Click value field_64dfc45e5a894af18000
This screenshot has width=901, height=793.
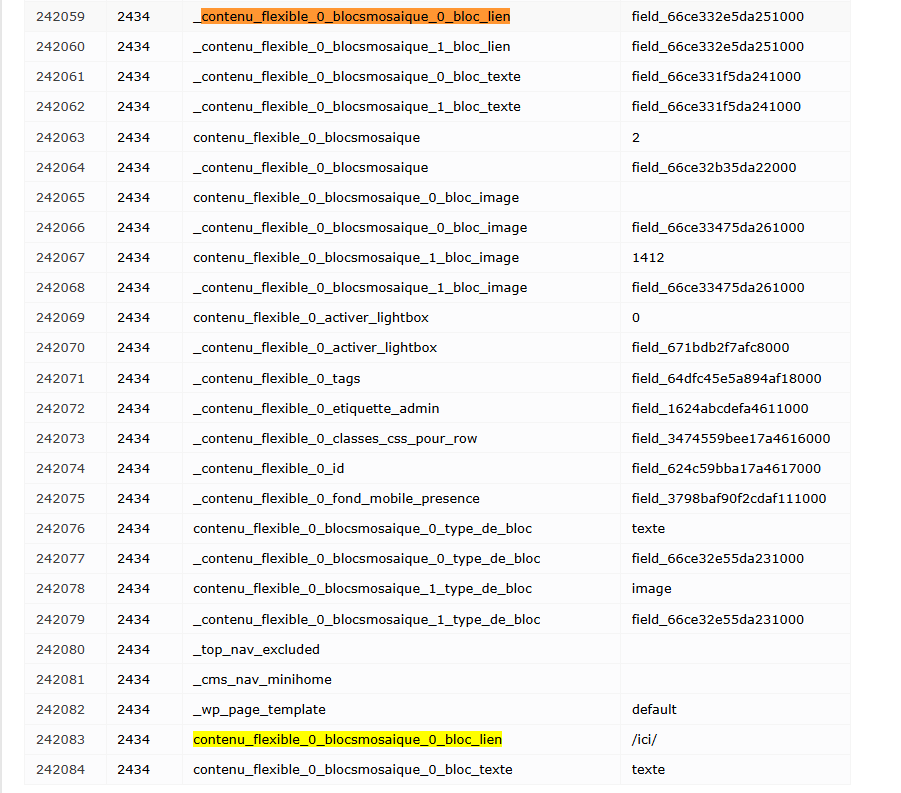click(x=726, y=379)
